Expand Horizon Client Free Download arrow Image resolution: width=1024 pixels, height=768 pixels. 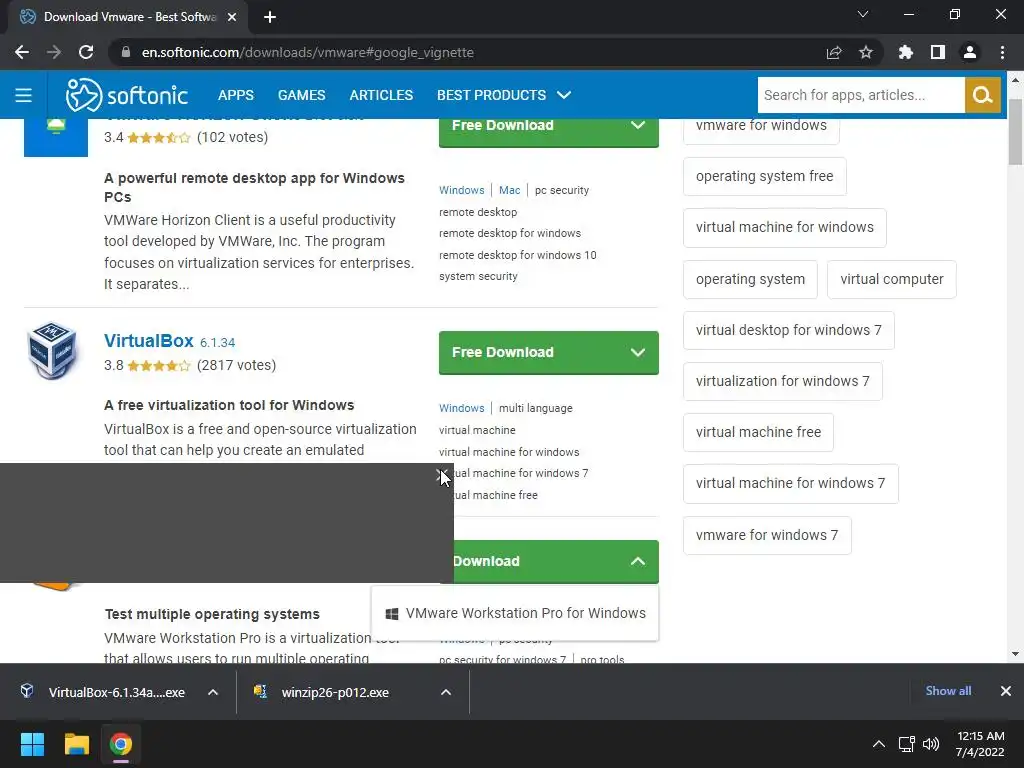pos(638,125)
